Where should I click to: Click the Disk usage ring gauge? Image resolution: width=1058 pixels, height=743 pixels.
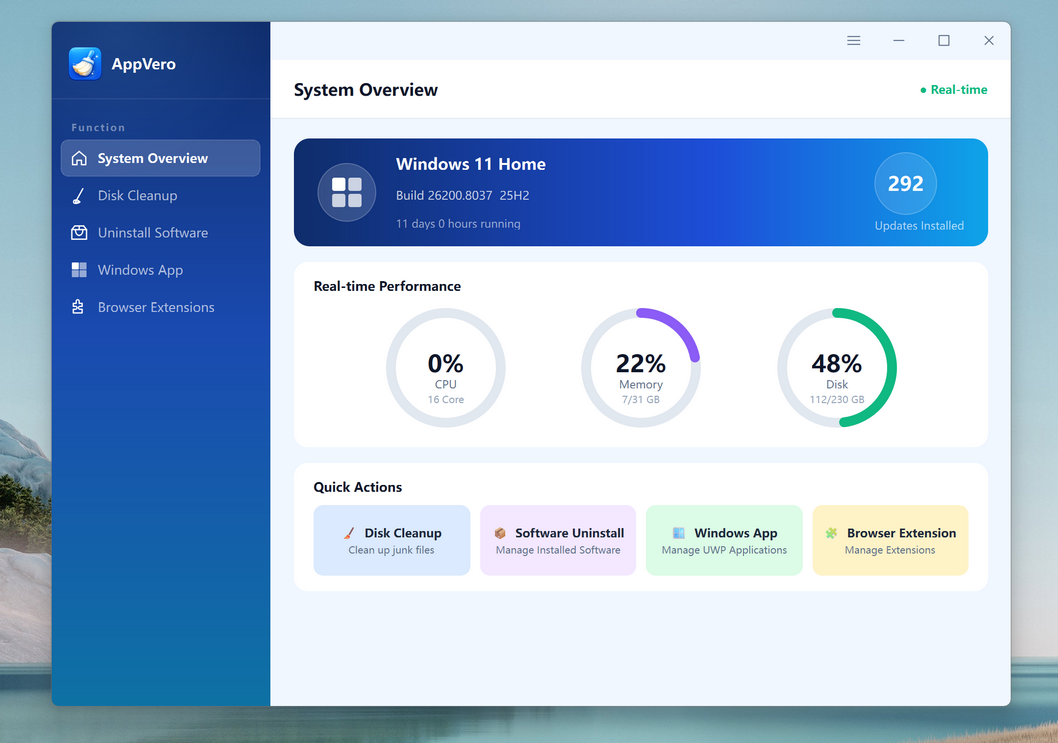click(837, 368)
